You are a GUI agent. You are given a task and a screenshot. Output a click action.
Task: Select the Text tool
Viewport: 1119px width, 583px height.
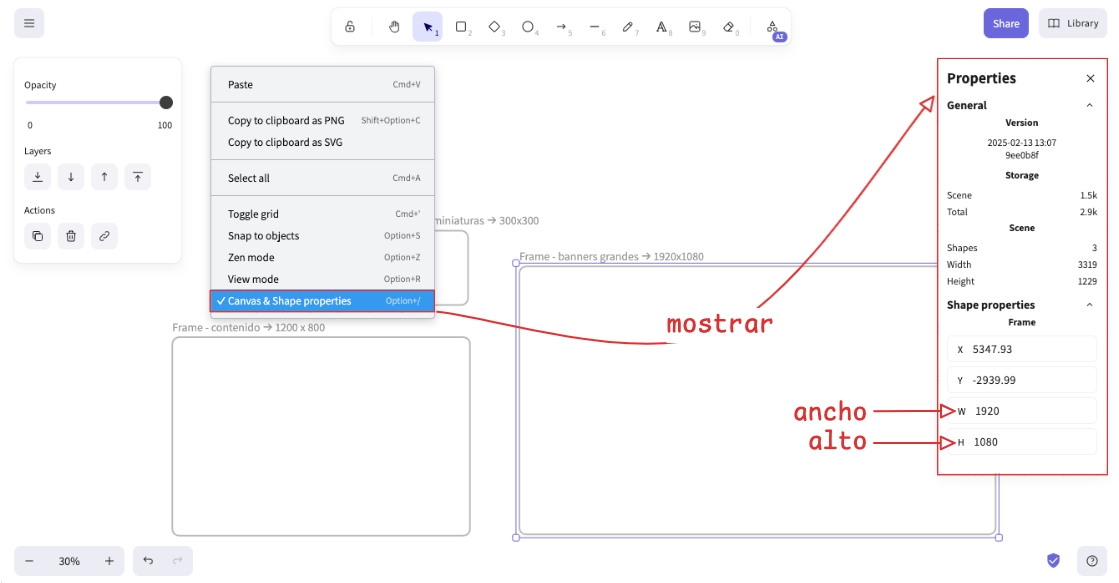[661, 27]
